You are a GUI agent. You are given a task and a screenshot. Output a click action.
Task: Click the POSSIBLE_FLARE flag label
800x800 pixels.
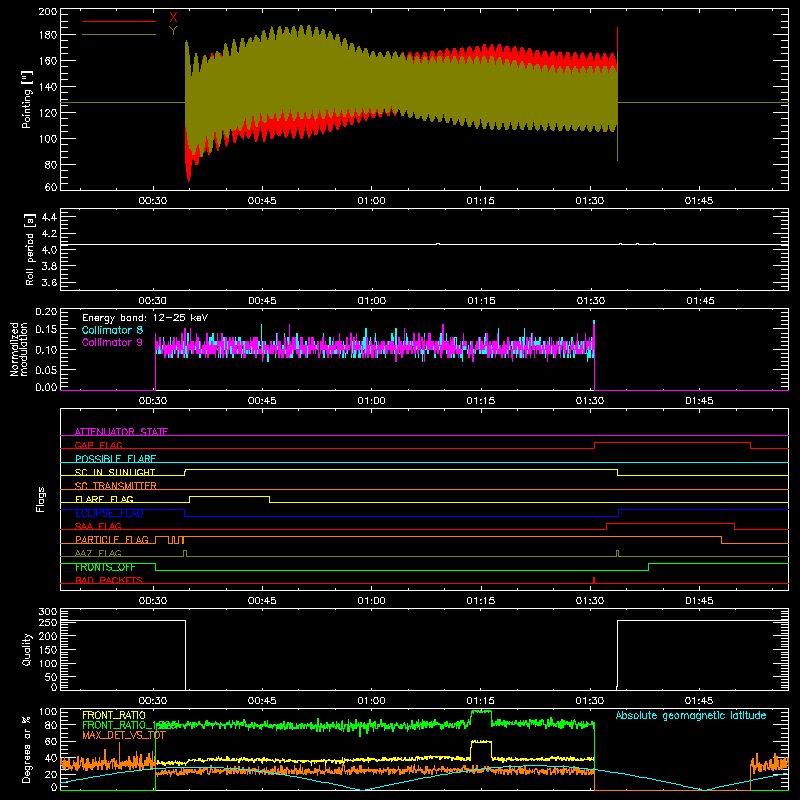click(x=115, y=459)
